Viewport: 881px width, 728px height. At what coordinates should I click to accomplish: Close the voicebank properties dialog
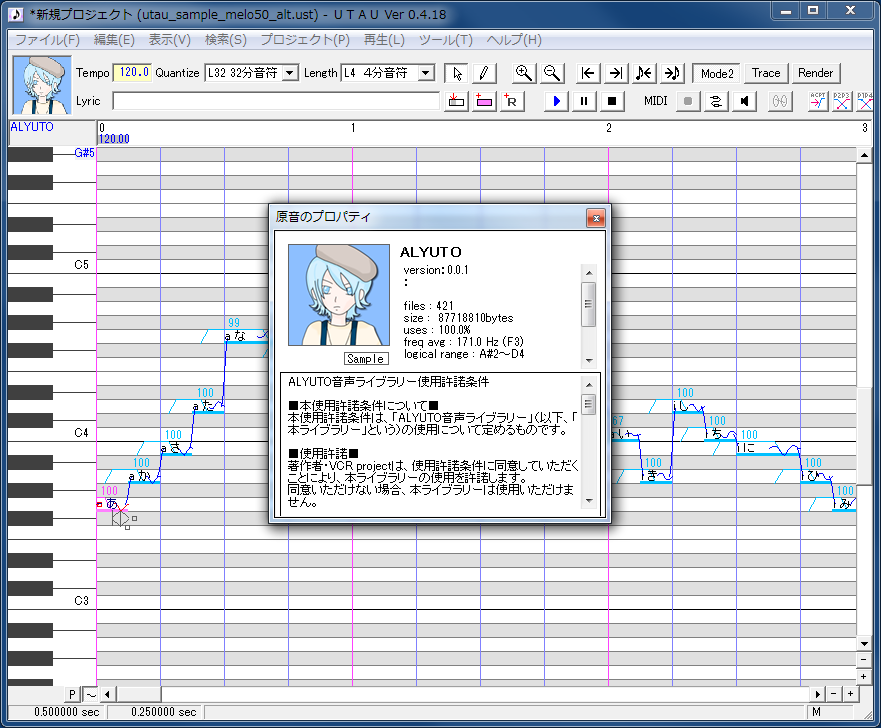pos(596,218)
